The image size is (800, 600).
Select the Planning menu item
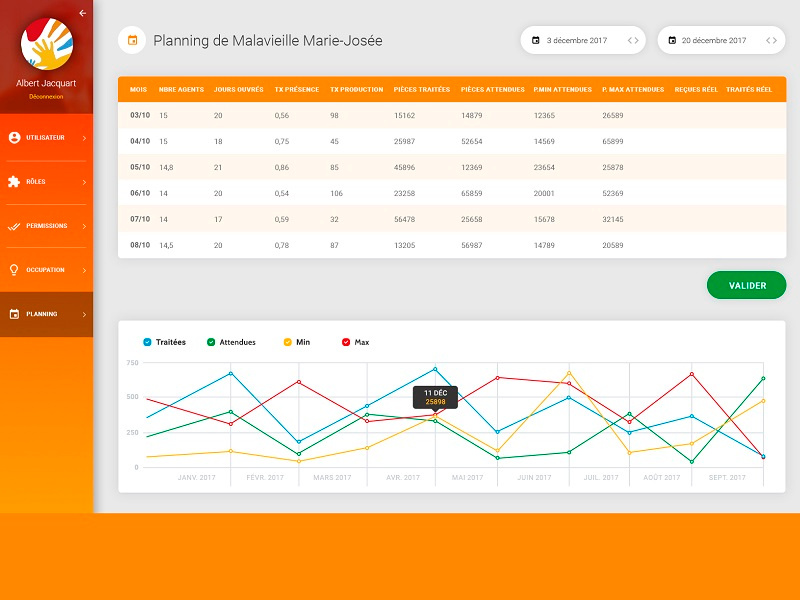(42, 314)
